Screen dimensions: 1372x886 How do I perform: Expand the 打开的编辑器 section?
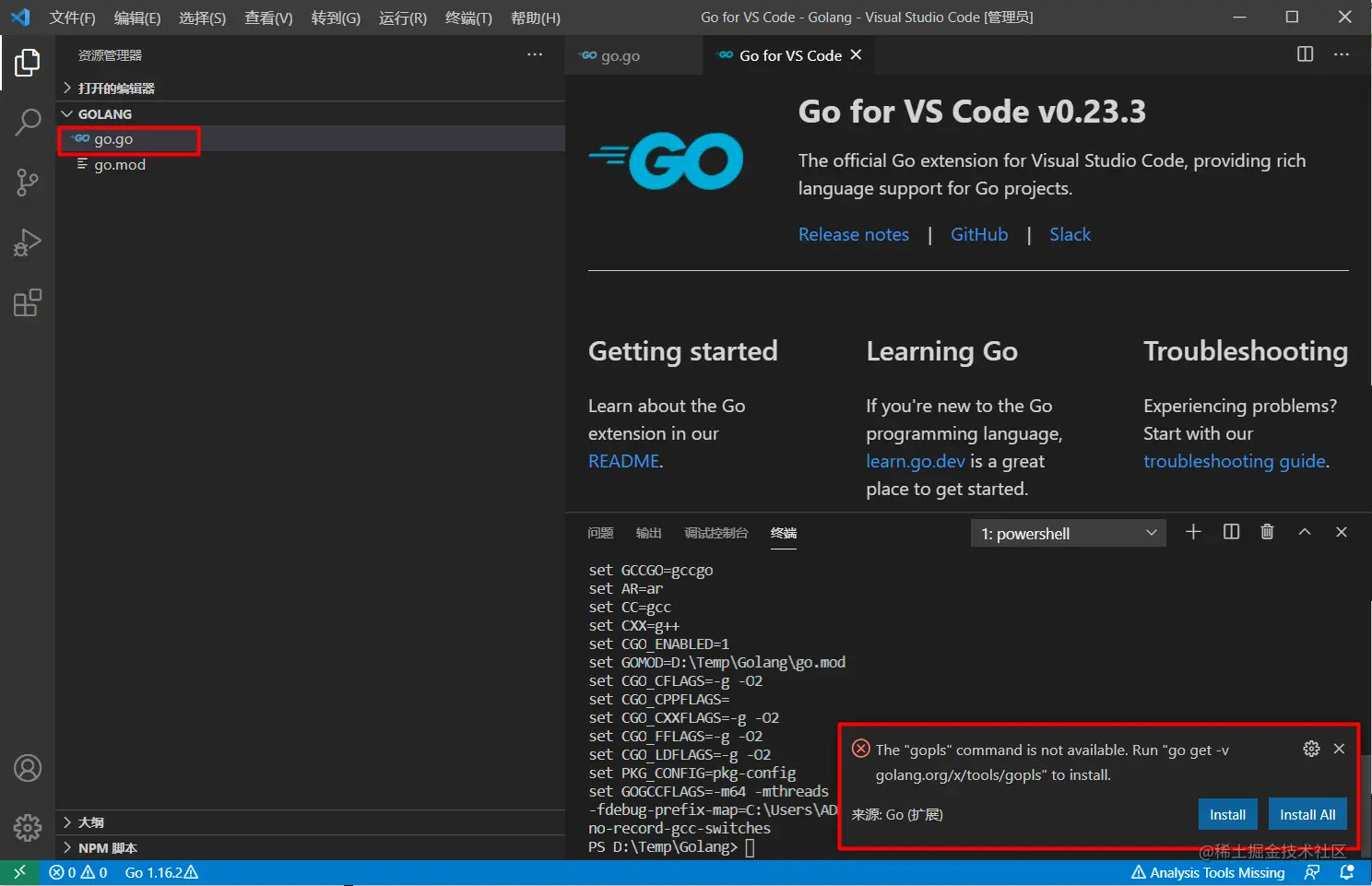(x=310, y=89)
